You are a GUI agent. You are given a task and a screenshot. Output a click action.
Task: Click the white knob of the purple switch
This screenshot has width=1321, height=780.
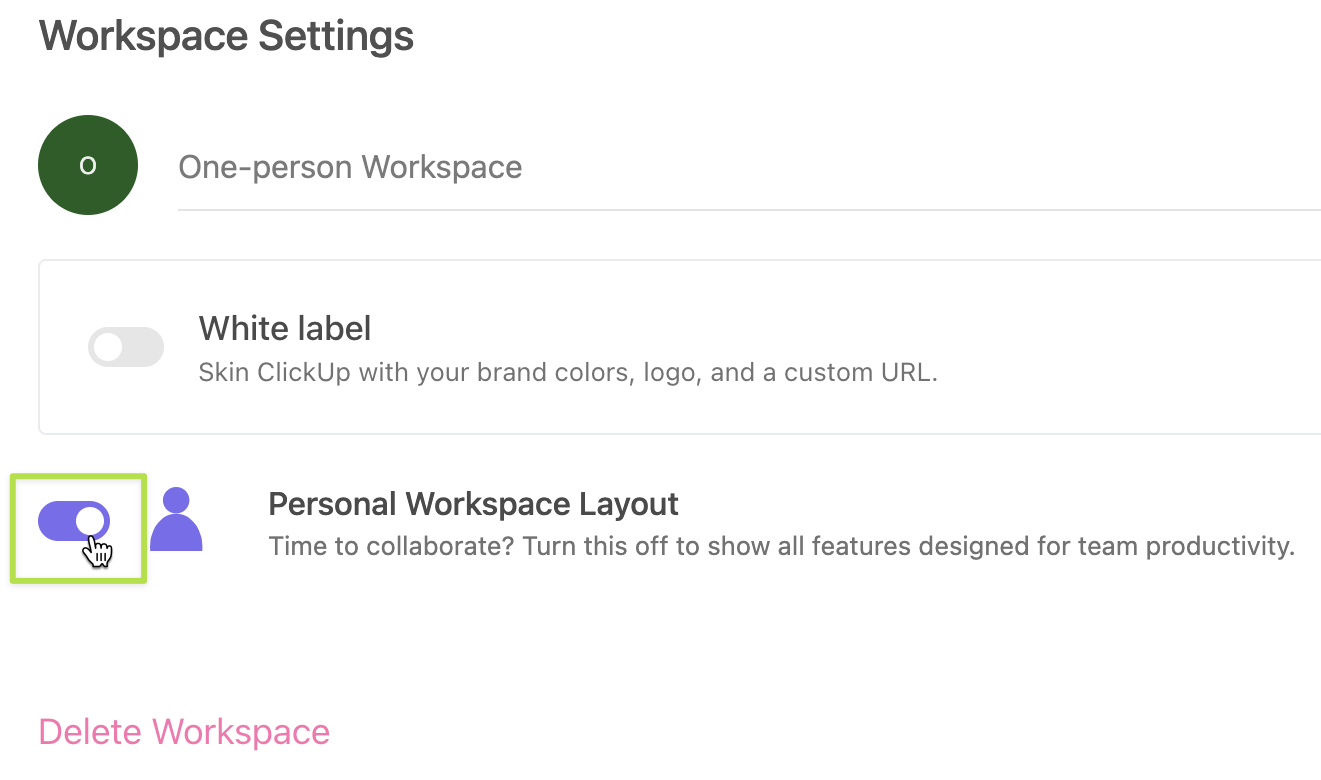tap(90, 521)
